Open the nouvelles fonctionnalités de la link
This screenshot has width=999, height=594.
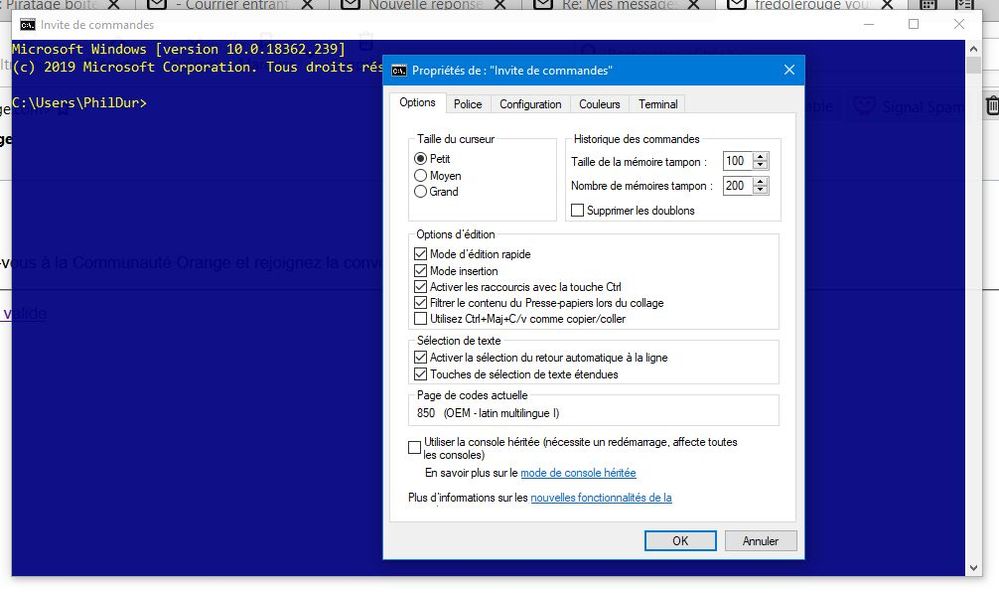coord(601,498)
